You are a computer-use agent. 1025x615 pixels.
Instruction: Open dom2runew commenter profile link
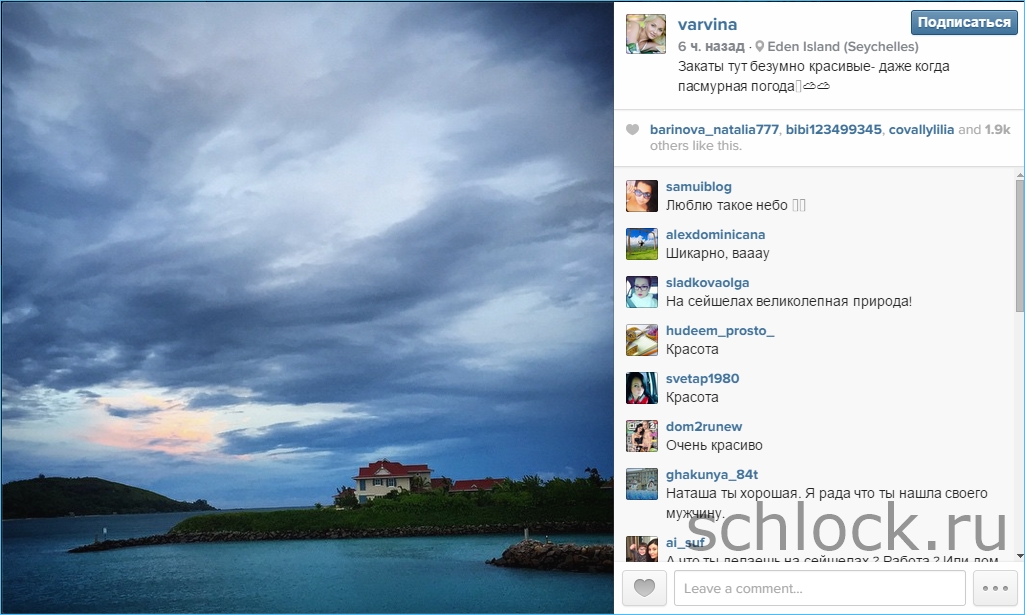pos(704,426)
